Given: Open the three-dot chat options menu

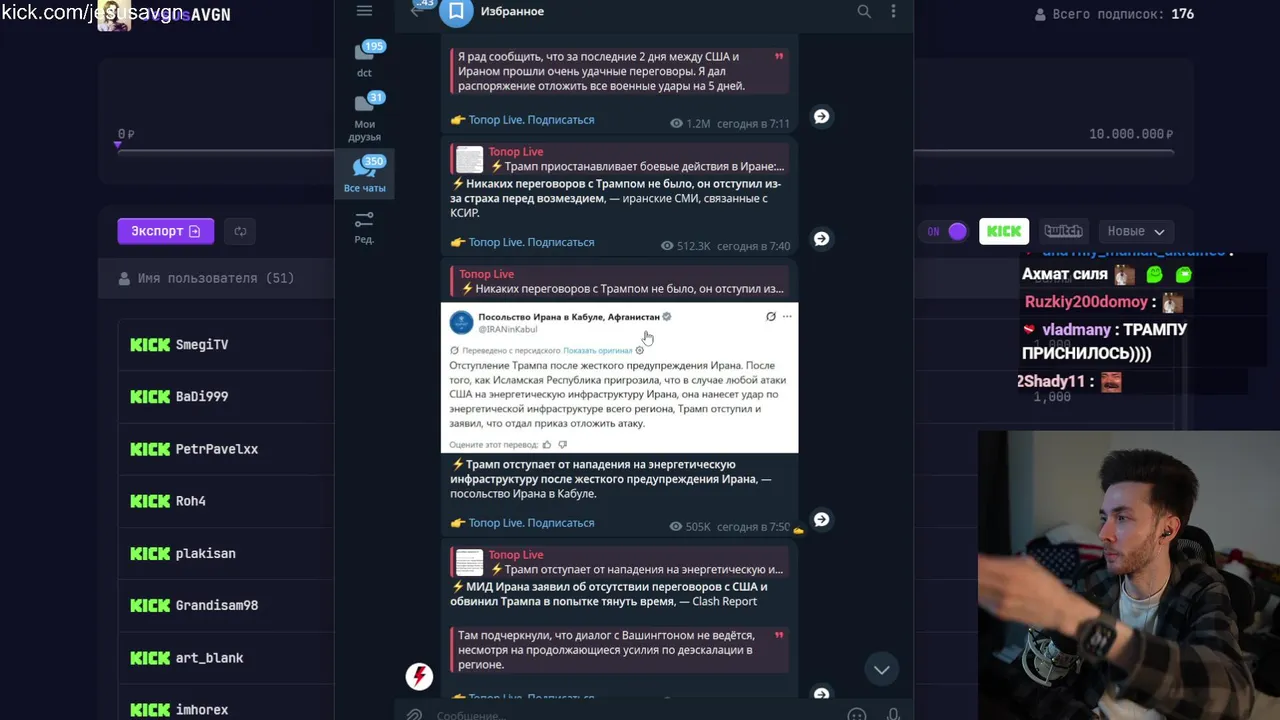Looking at the screenshot, I should [893, 11].
